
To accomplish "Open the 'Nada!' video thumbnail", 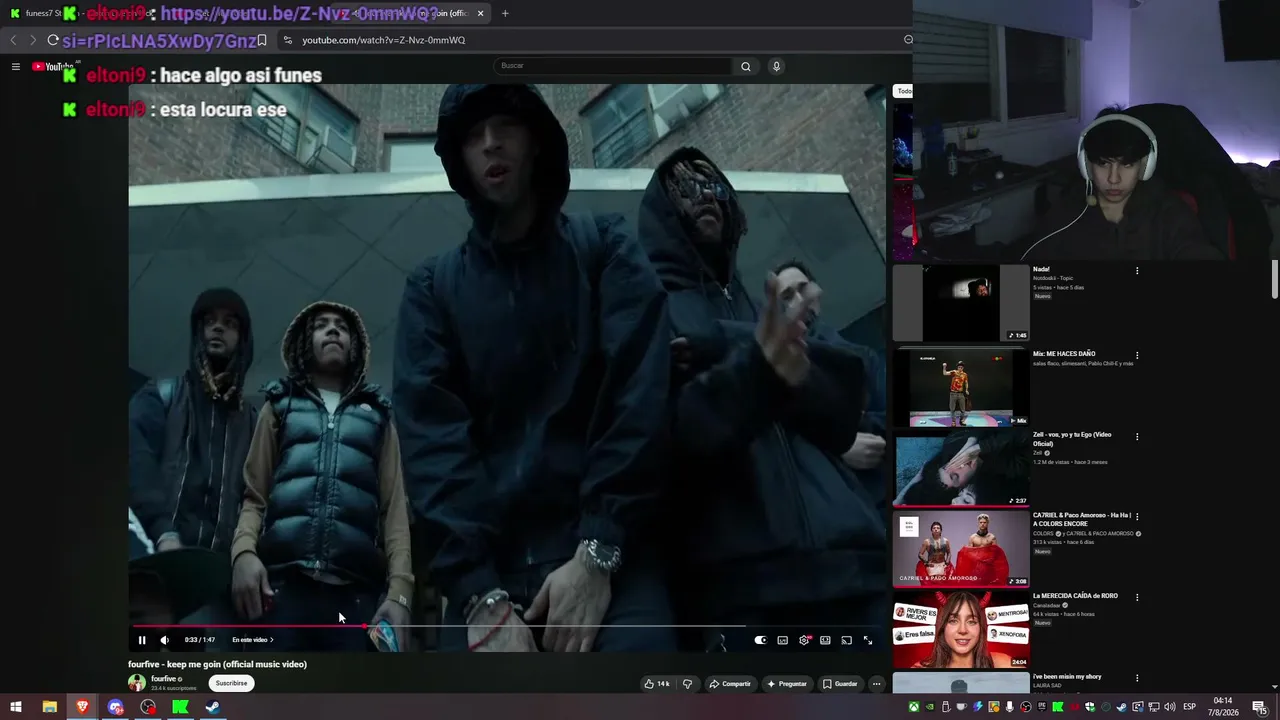I will (960, 303).
